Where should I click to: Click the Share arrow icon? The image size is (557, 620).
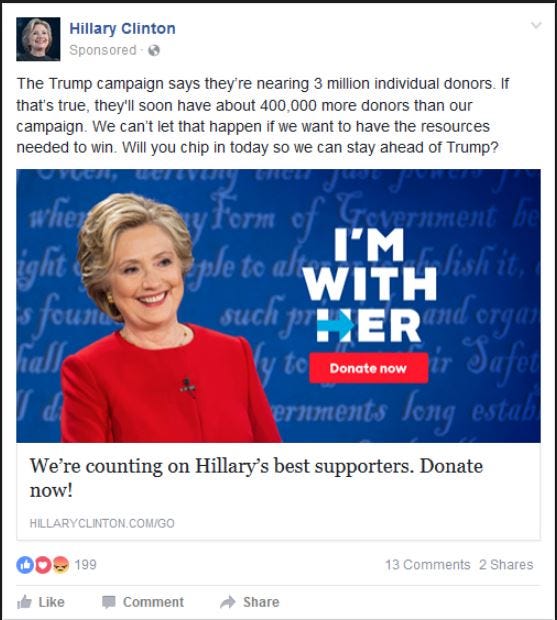click(228, 602)
